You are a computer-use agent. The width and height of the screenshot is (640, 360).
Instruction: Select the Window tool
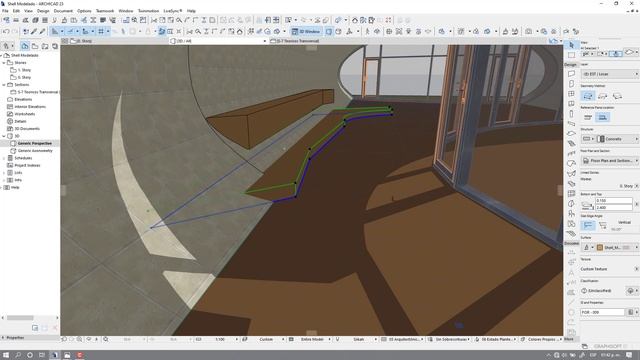571,94
